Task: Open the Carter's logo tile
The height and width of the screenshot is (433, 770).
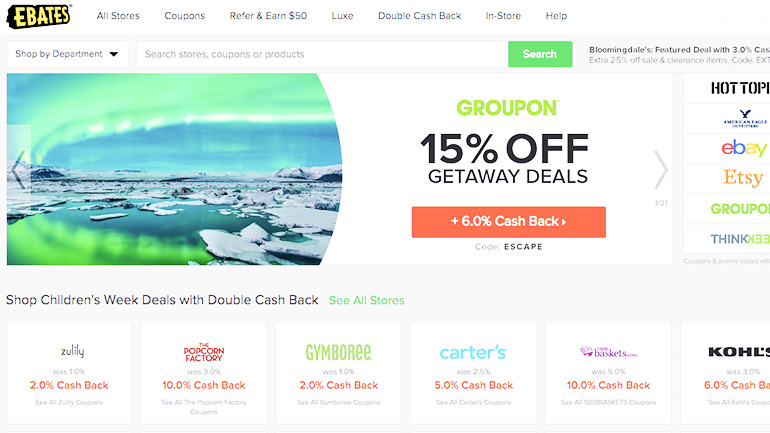Action: click(473, 352)
